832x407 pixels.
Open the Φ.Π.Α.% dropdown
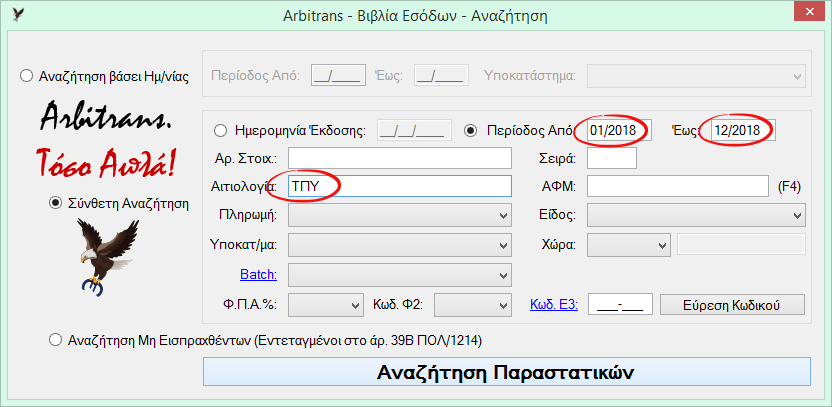point(325,305)
